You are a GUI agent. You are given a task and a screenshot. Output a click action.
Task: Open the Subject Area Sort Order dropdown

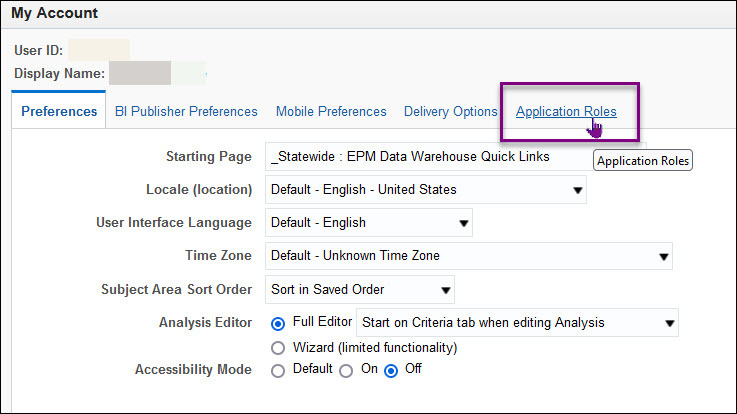point(360,290)
